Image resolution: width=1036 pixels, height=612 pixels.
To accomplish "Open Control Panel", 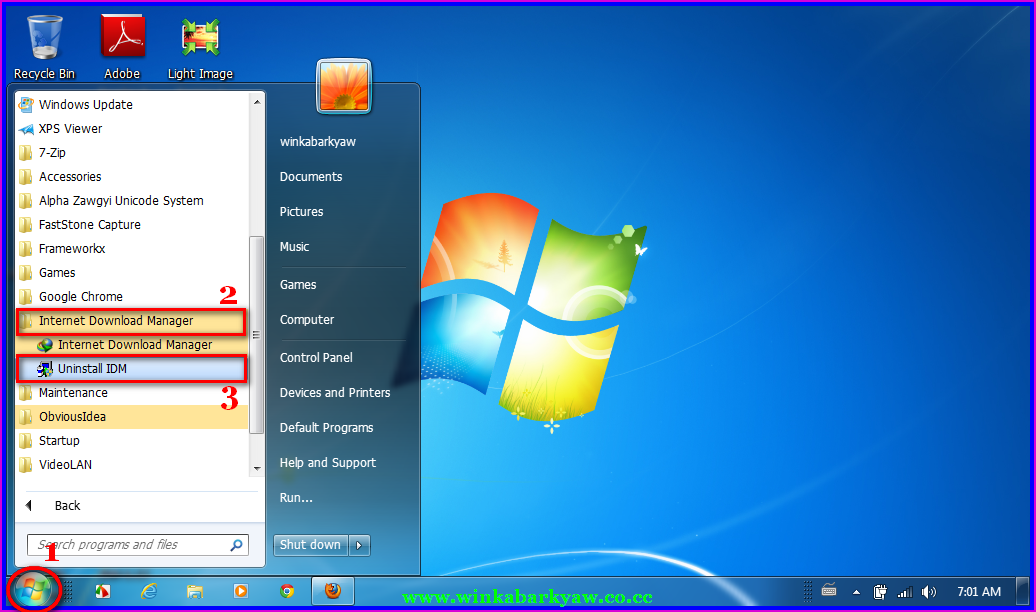I will [x=316, y=358].
